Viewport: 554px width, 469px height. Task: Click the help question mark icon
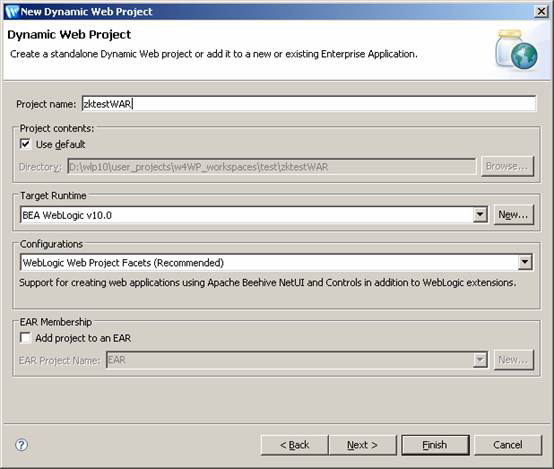click(22, 445)
